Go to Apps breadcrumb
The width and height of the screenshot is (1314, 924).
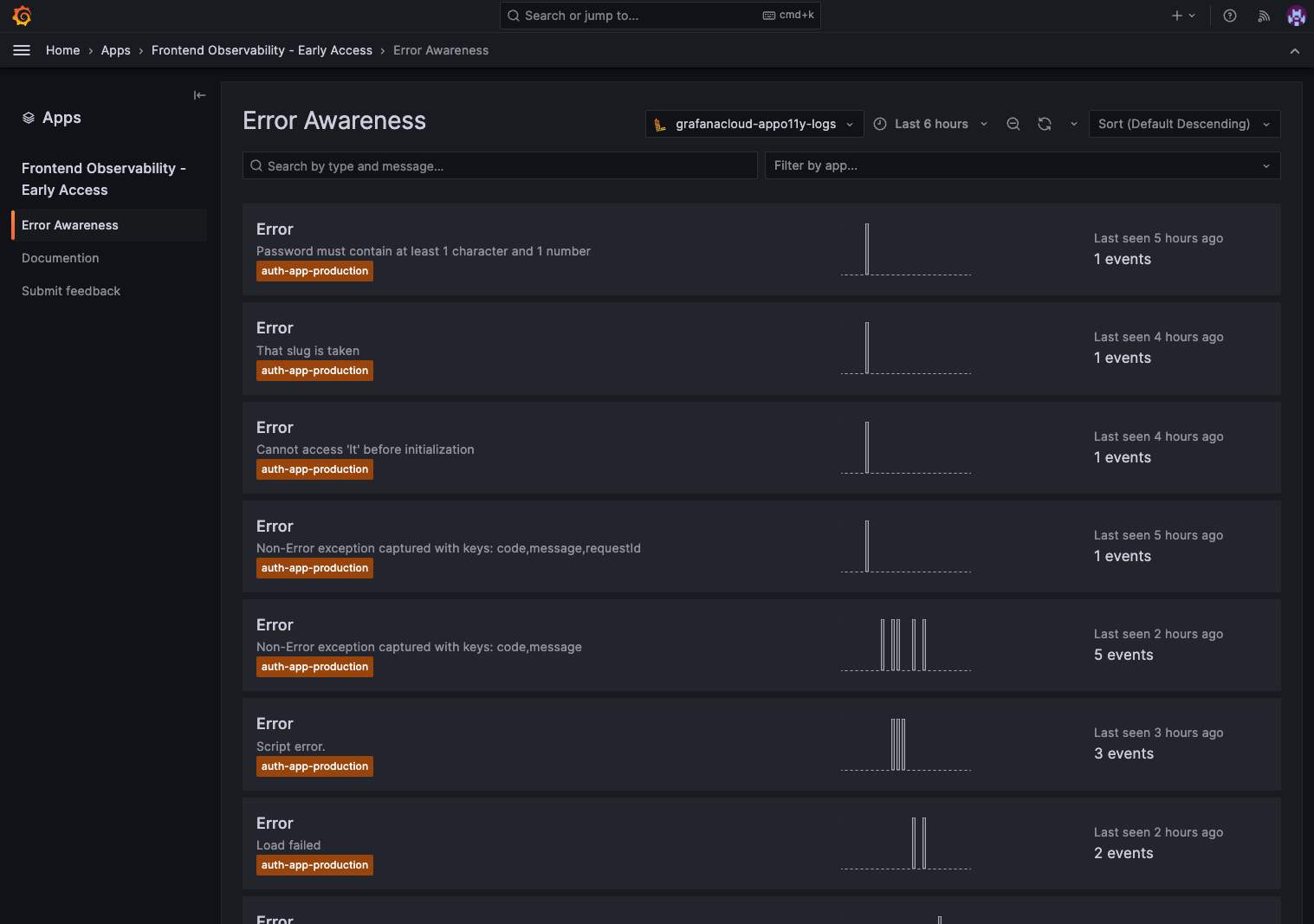tap(115, 50)
